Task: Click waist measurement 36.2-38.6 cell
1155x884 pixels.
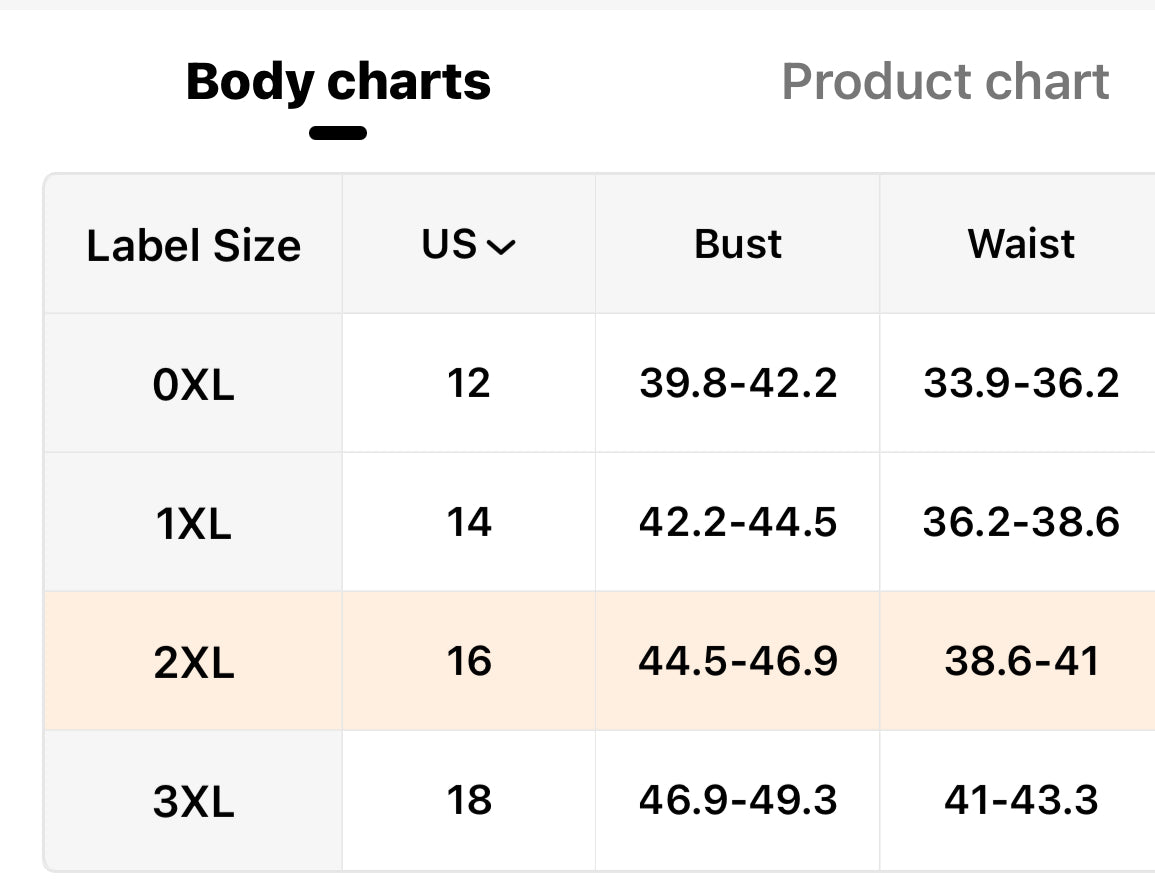Action: (1021, 522)
